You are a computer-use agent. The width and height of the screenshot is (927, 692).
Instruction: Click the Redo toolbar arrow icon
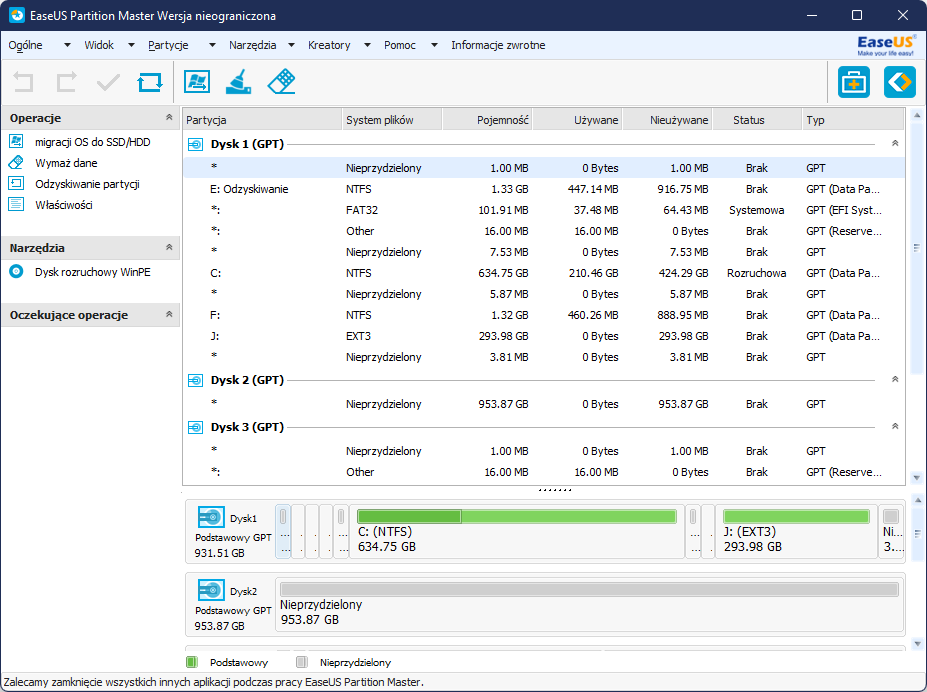coord(67,82)
